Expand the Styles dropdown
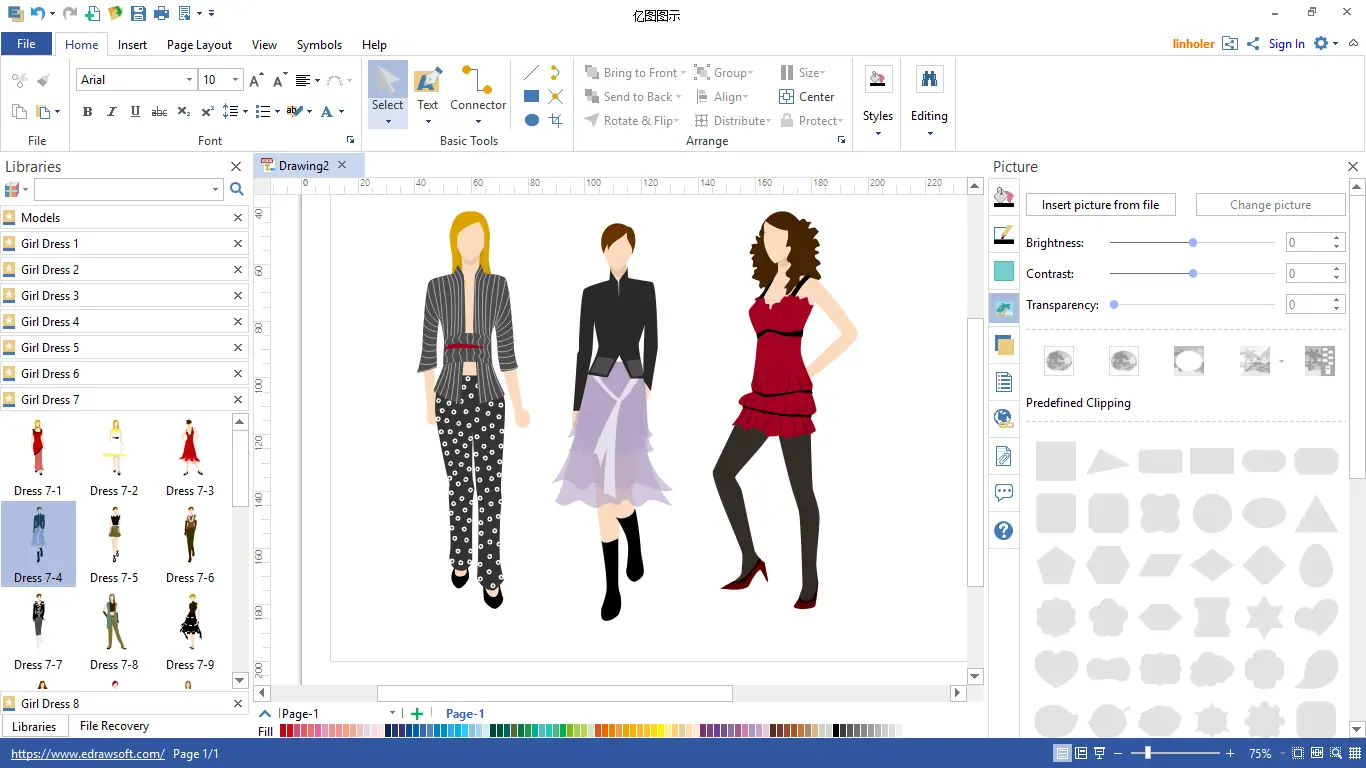Viewport: 1366px width, 768px height. 878,132
